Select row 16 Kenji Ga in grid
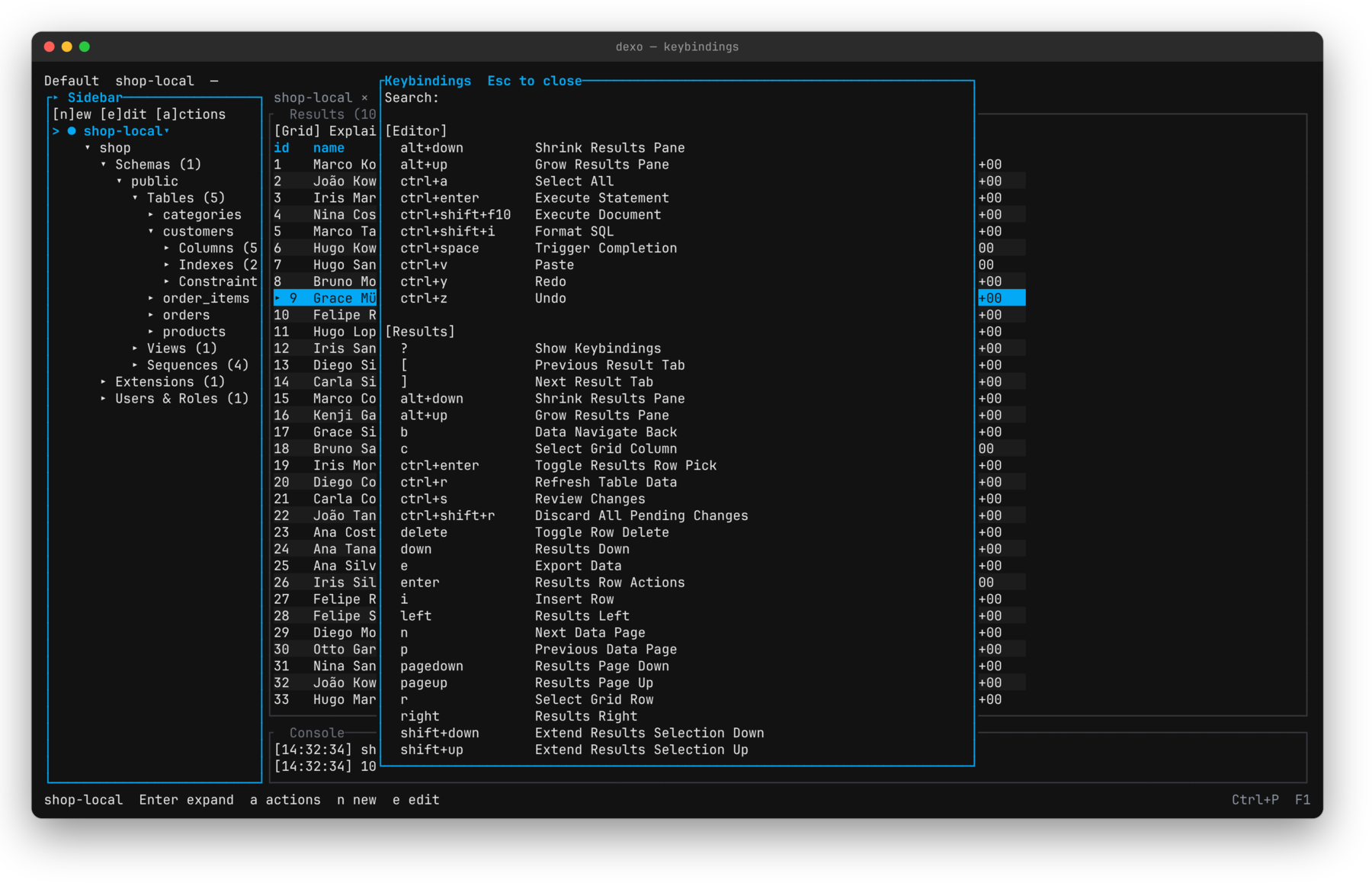 click(x=325, y=416)
